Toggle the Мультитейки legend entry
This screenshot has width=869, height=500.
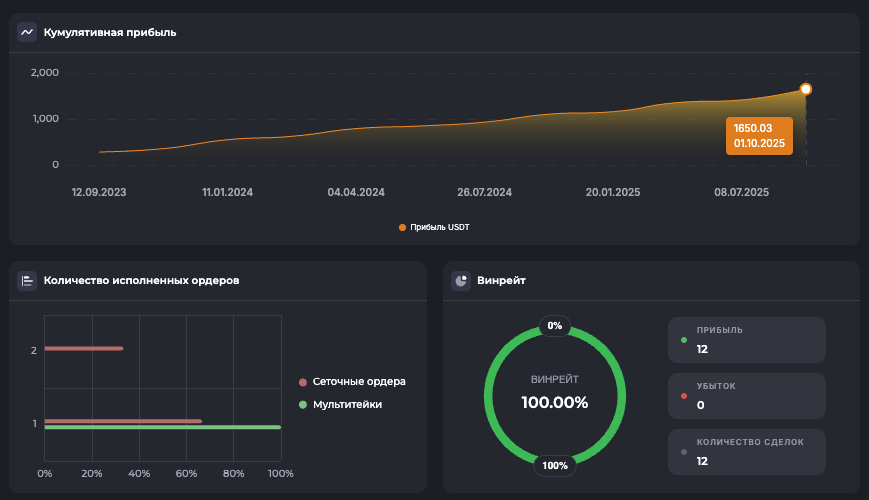(x=346, y=404)
